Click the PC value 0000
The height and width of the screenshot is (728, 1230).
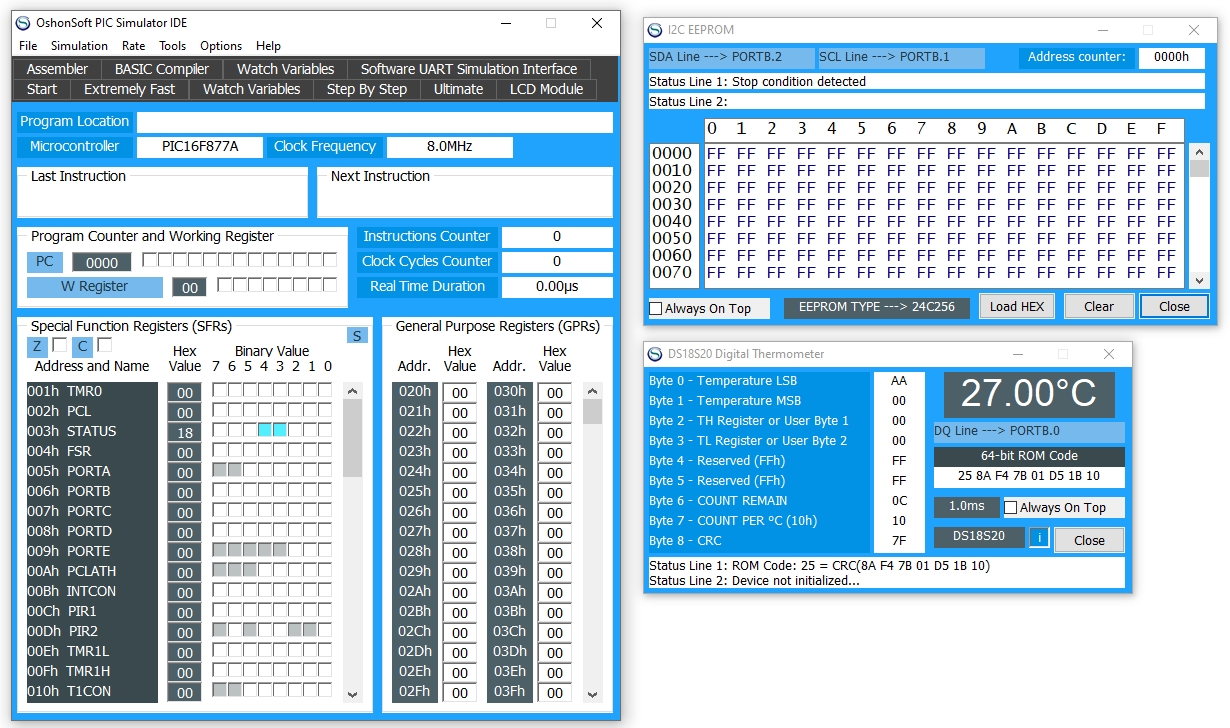pos(101,263)
